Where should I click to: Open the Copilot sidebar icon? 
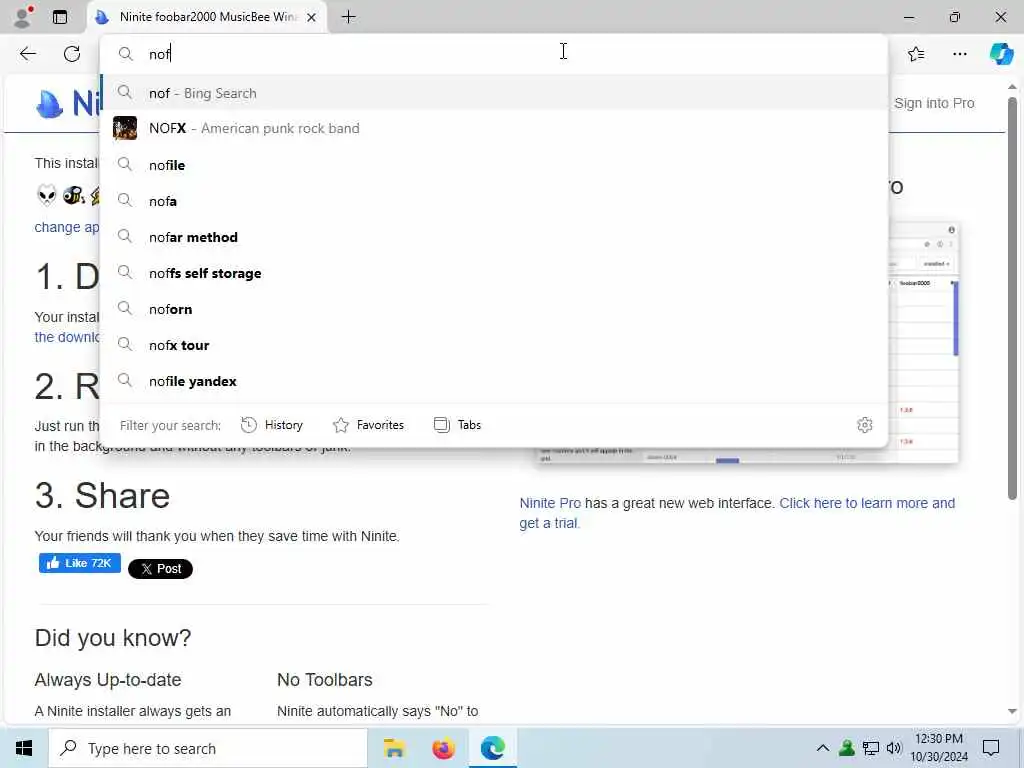(1000, 54)
